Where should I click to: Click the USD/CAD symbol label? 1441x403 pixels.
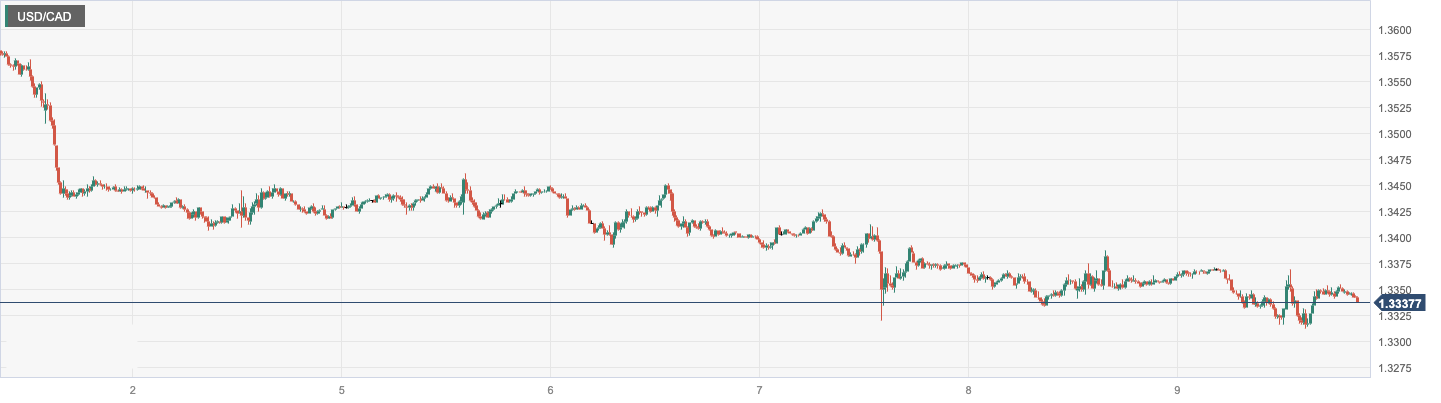pyautogui.click(x=44, y=16)
